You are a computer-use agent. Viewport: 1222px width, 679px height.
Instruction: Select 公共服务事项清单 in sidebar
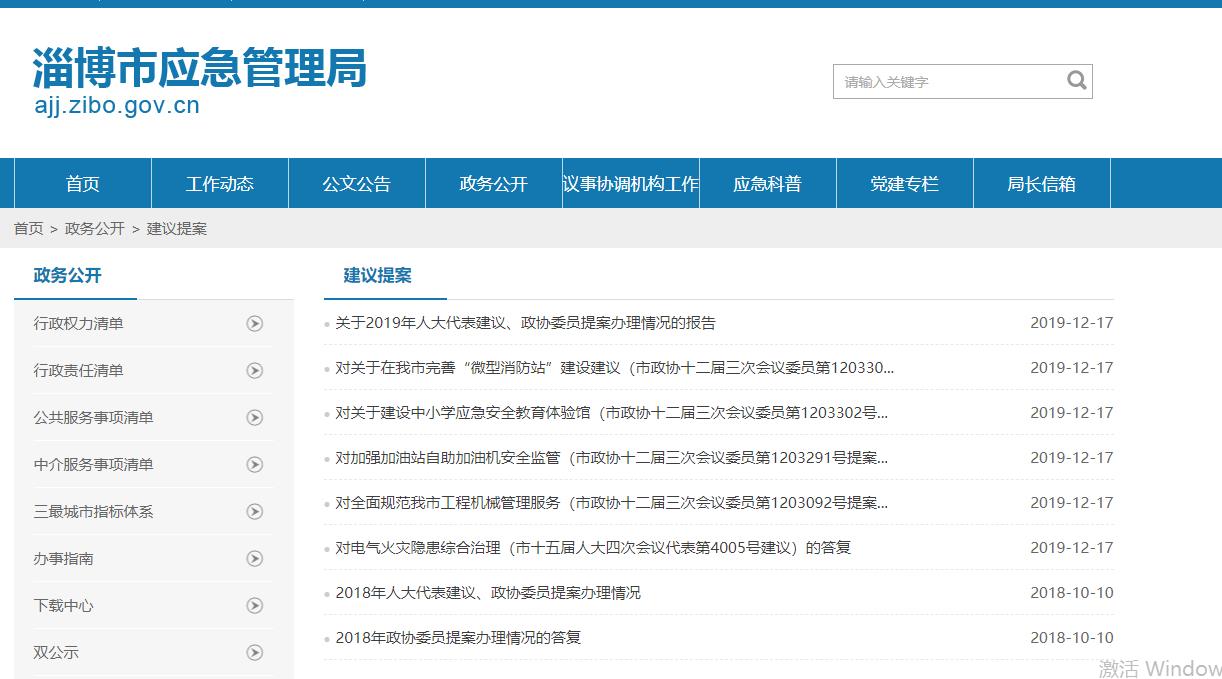pos(94,417)
